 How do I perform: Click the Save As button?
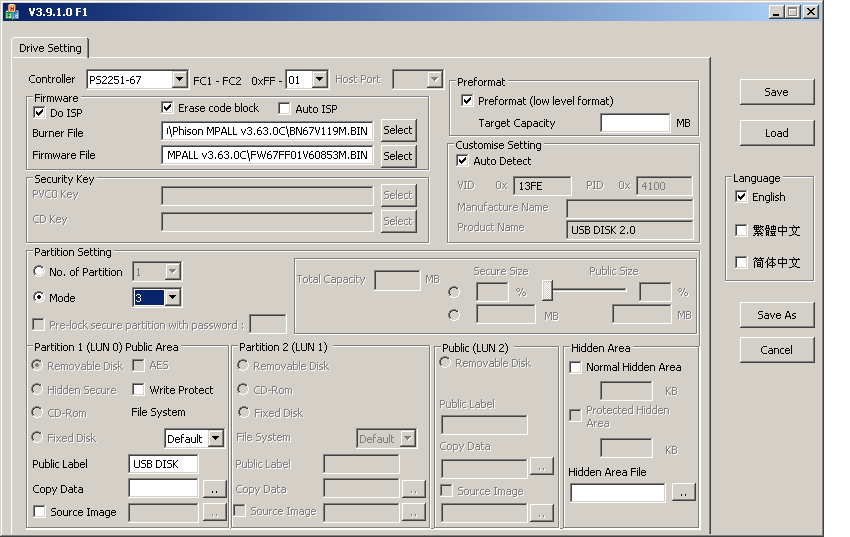click(x=777, y=315)
